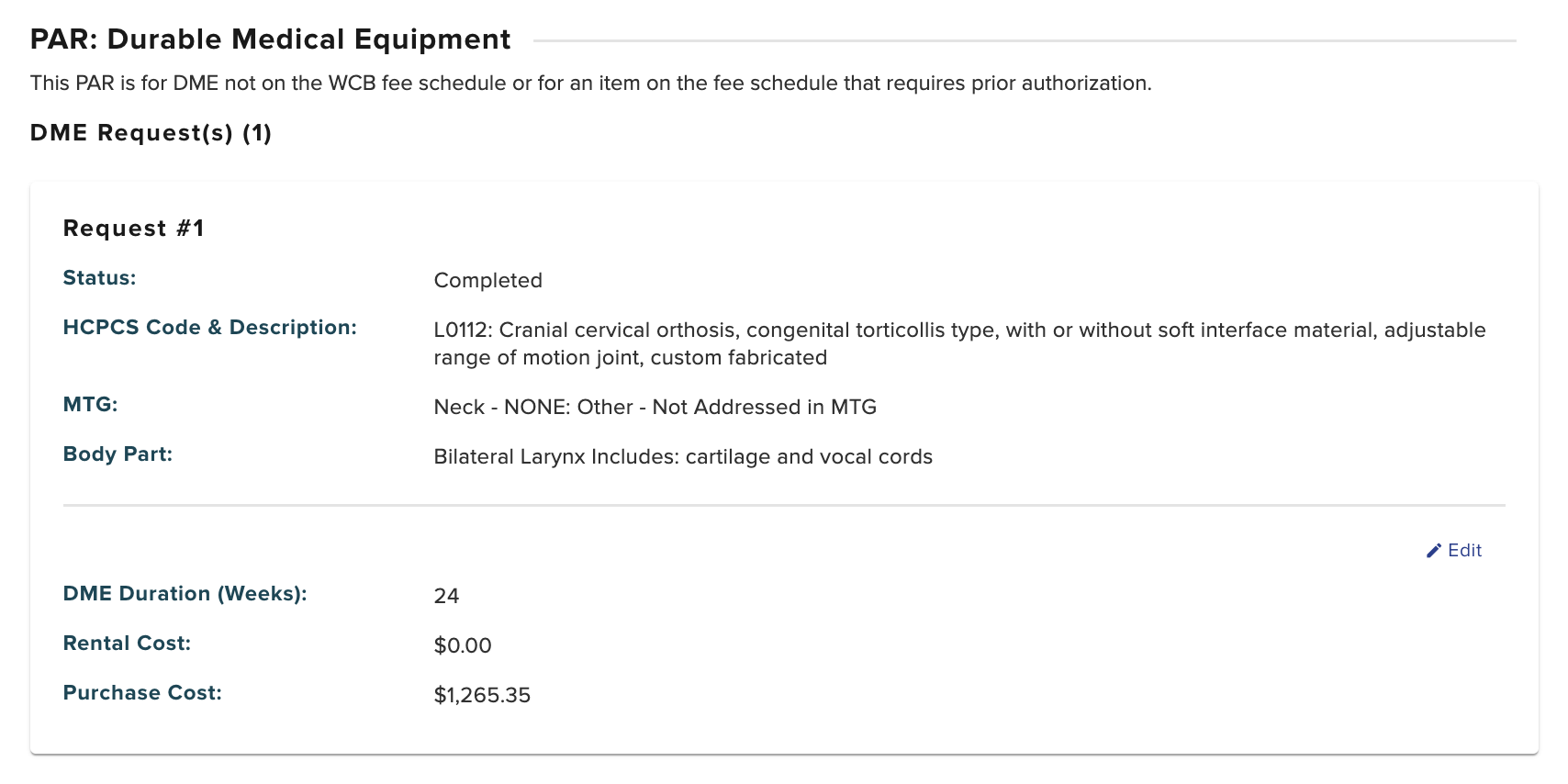This screenshot has width=1568, height=784.
Task: Click the Rental Cost label
Action: [x=127, y=644]
